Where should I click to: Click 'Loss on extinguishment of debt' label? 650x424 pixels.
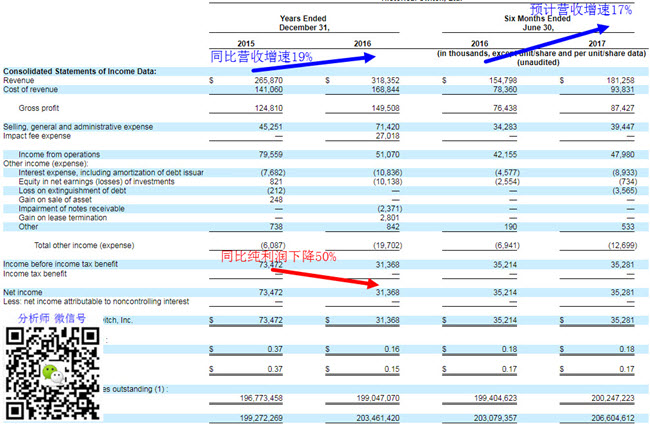72,191
